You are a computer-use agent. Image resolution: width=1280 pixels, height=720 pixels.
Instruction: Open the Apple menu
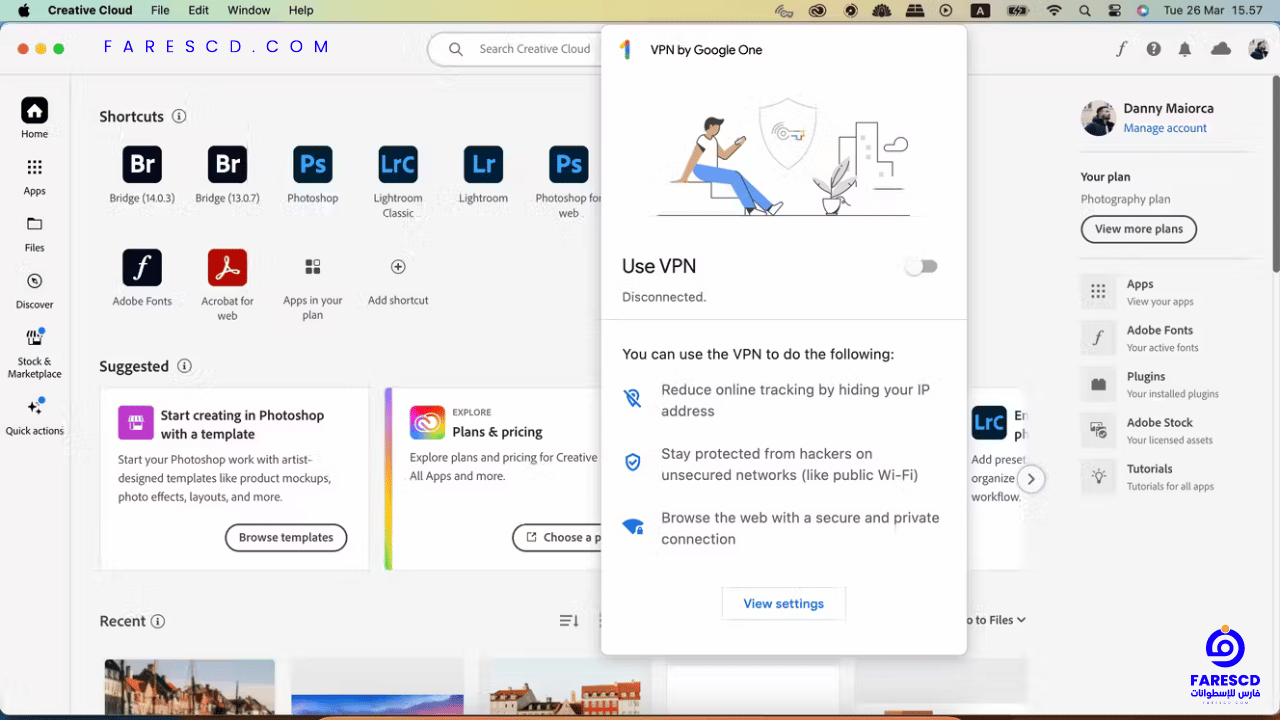click(x=24, y=10)
